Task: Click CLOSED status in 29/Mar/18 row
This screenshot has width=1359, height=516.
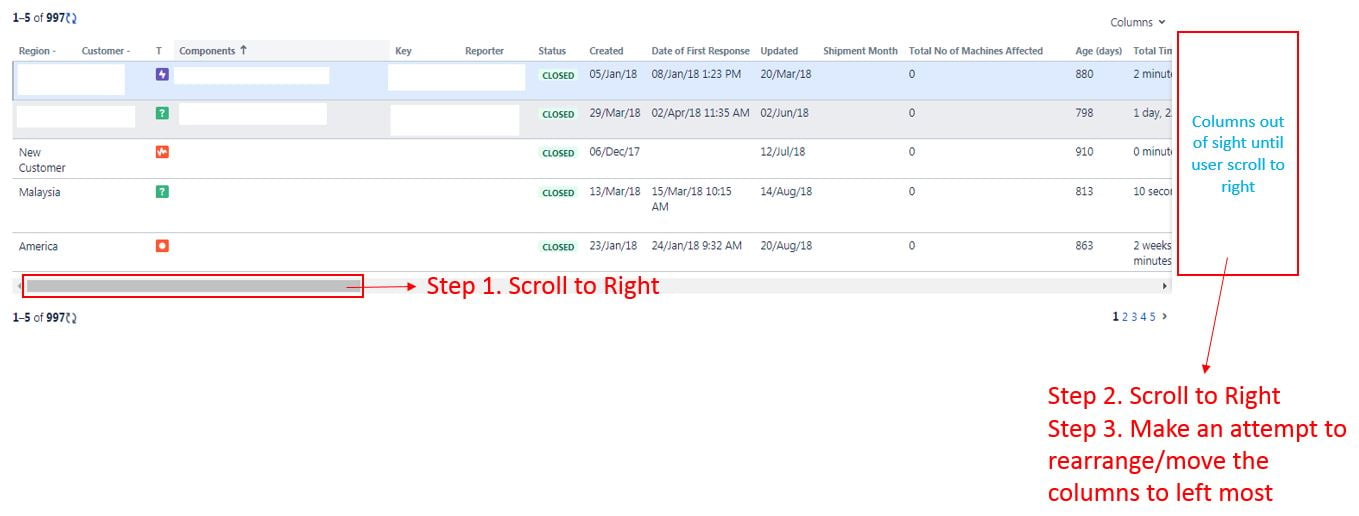Action: 558,114
